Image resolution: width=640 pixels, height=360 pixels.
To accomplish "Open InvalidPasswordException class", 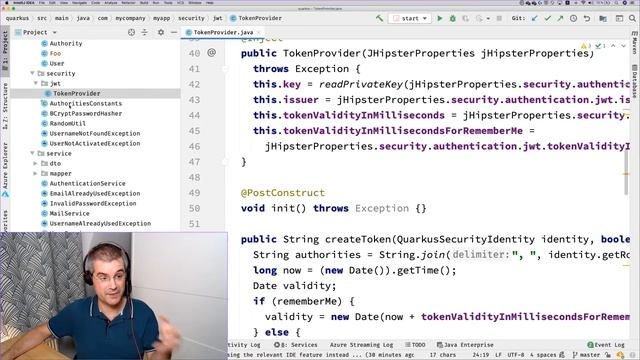I will tap(93, 203).
